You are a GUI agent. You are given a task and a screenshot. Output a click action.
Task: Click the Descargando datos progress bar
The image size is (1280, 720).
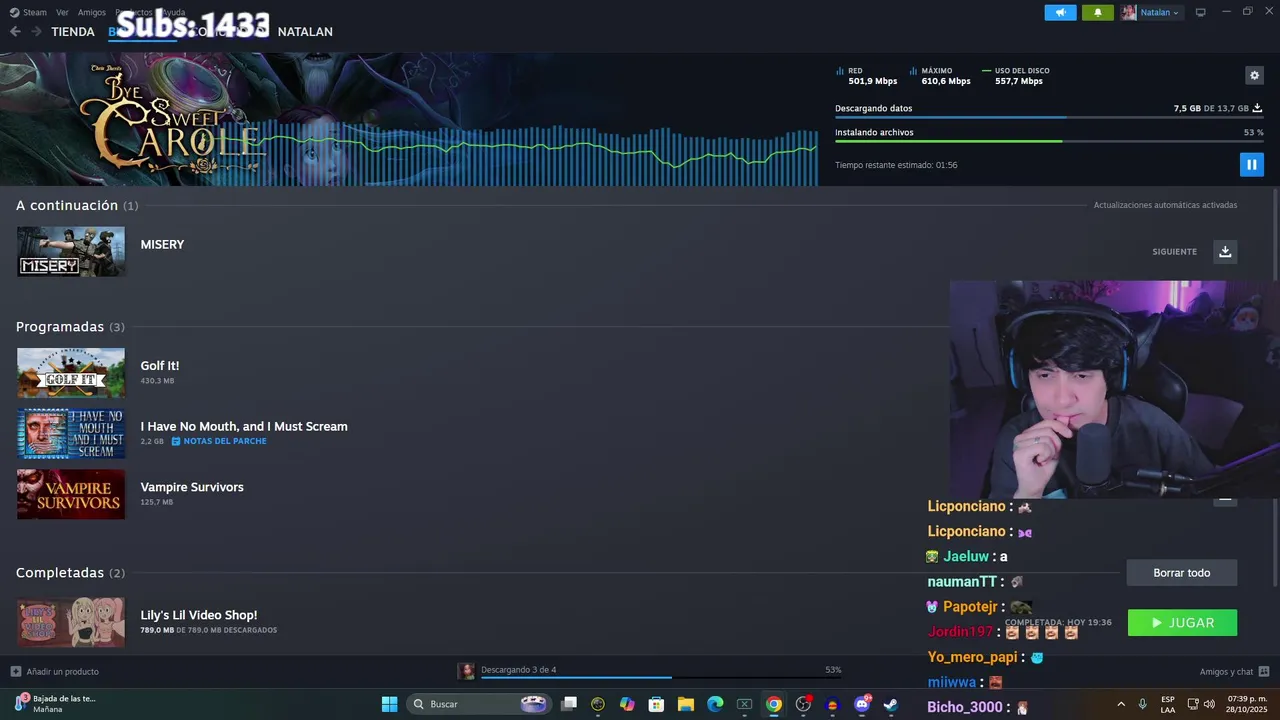tap(1049, 117)
